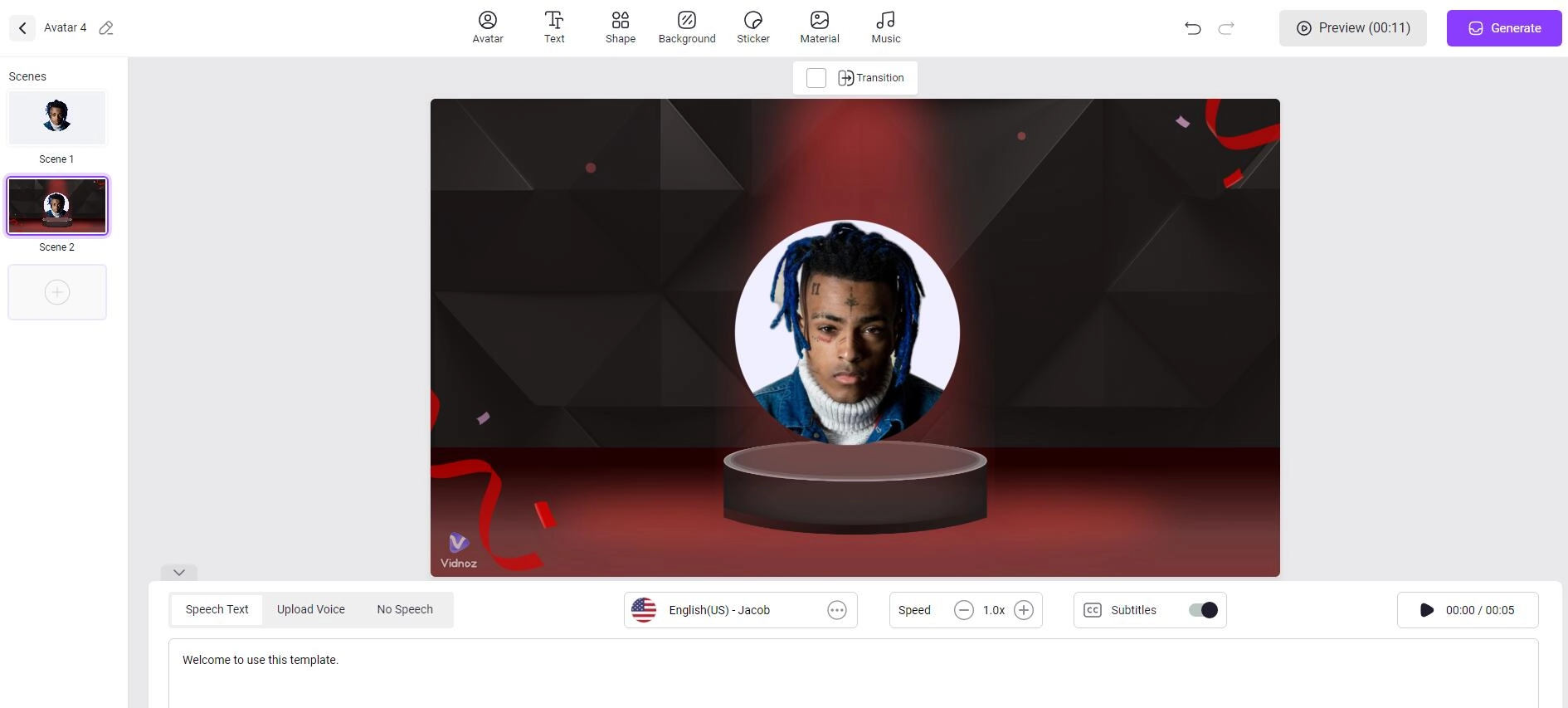Open voice options ellipsis menu

[x=836, y=610]
